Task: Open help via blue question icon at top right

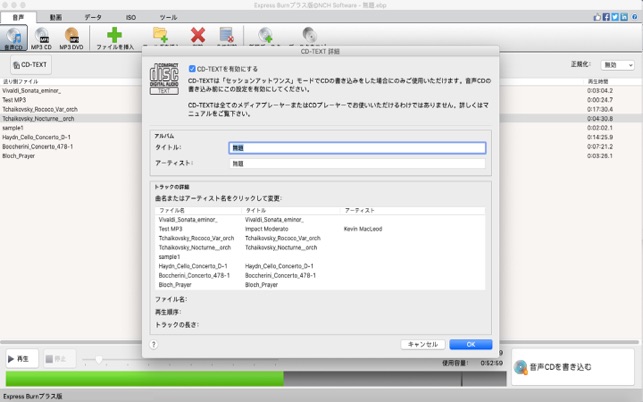Action: click(x=634, y=17)
